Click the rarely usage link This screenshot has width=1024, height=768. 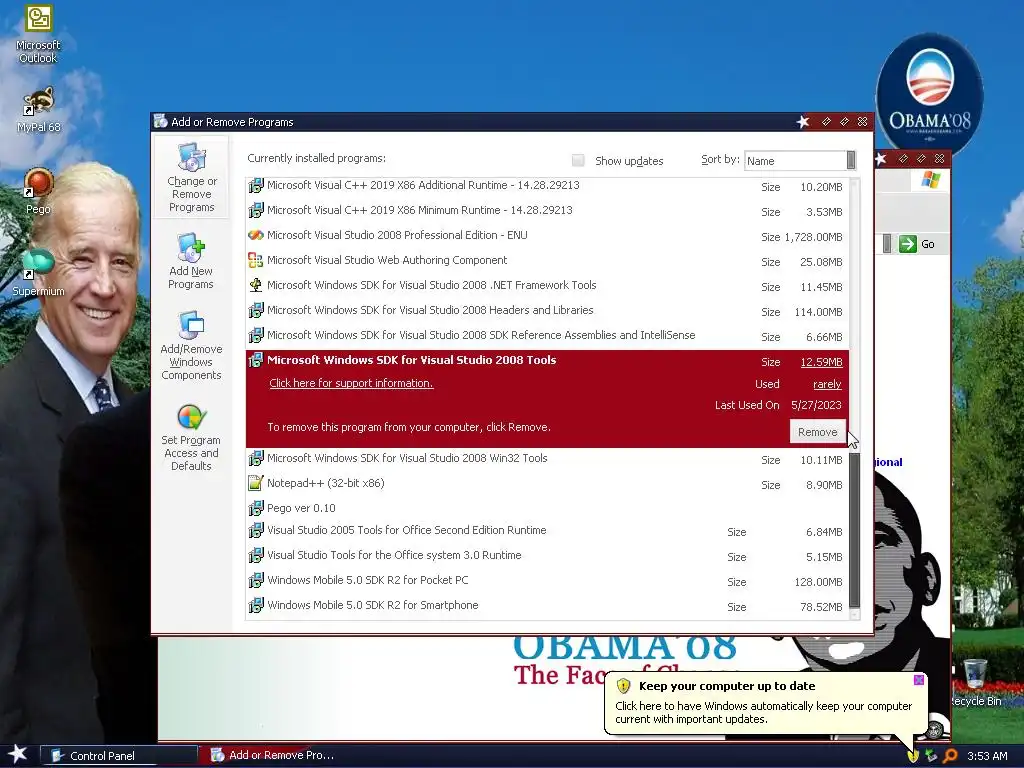coord(827,384)
